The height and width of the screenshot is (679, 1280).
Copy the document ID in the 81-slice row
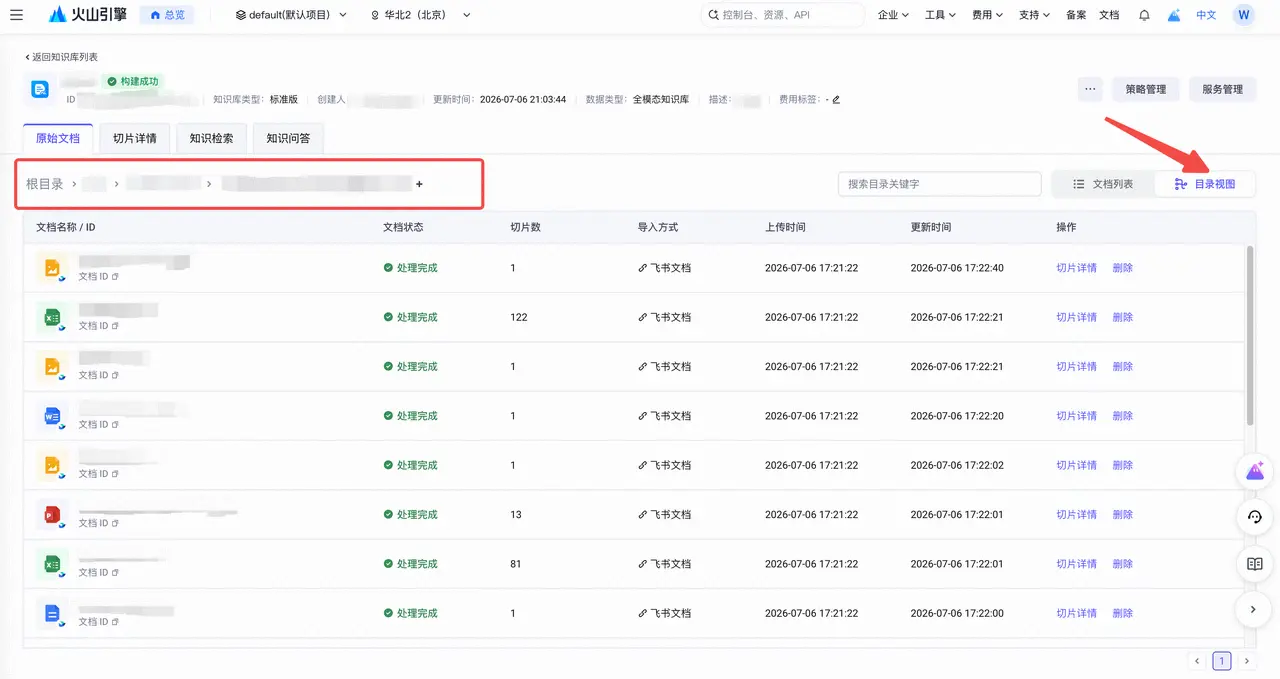tap(115, 573)
